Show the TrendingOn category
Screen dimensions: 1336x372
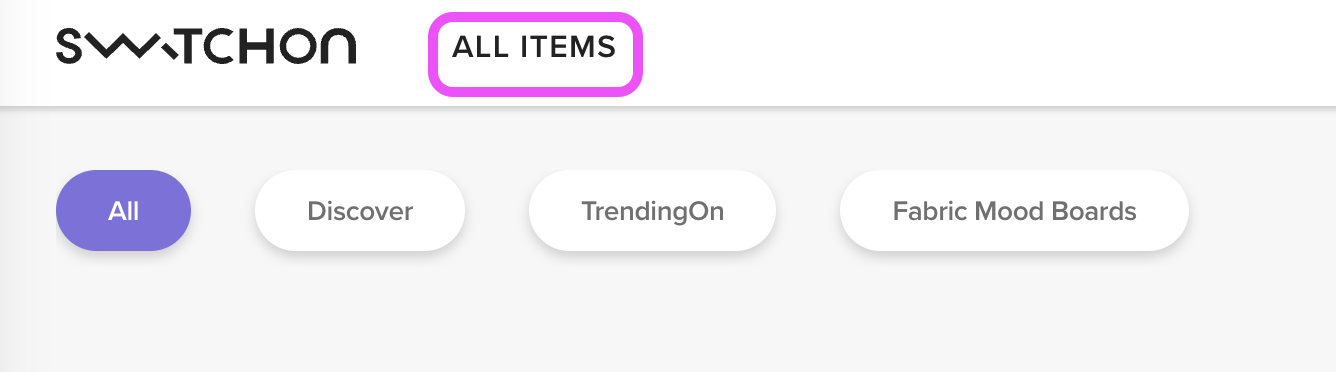(652, 211)
